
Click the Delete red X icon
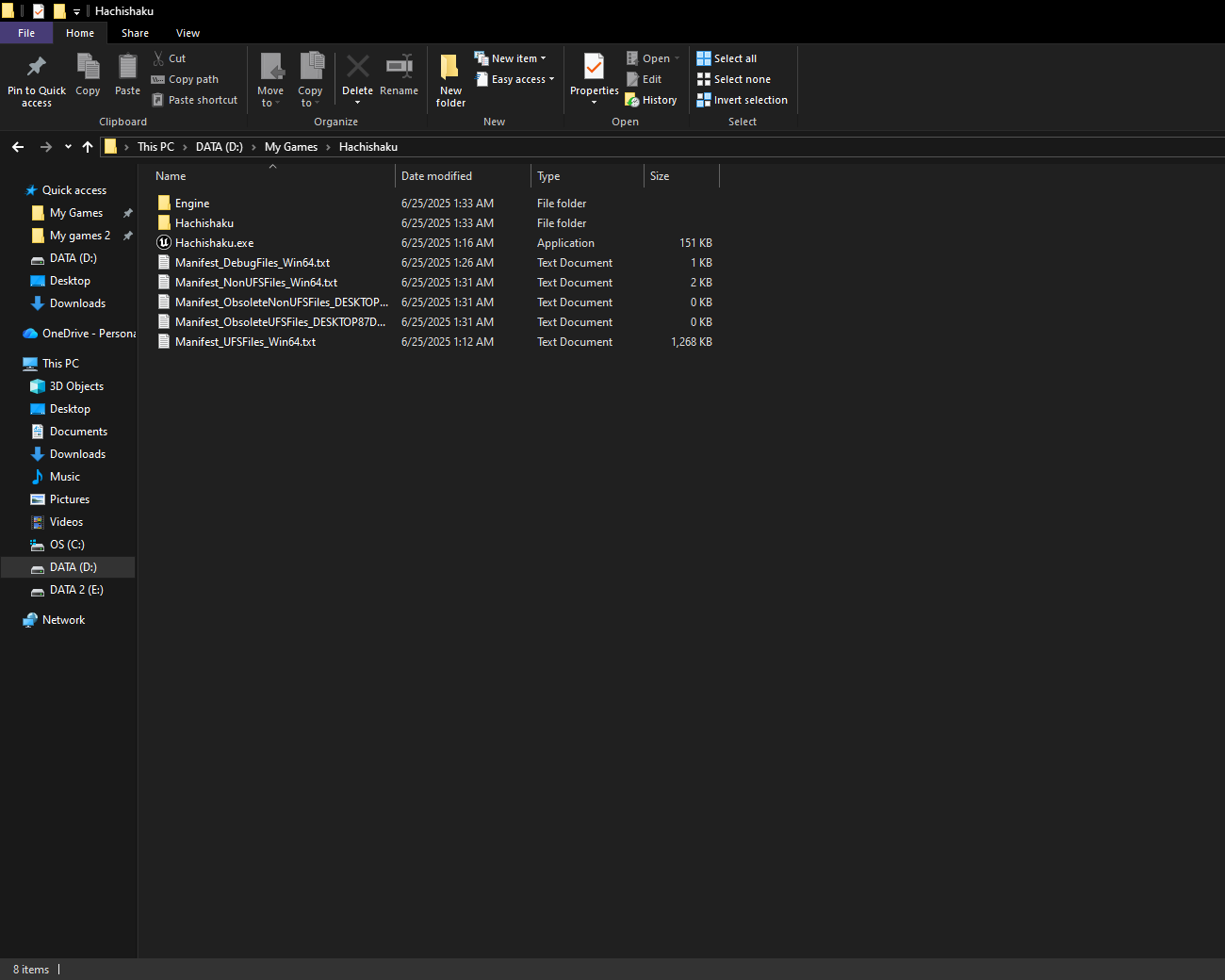357,67
